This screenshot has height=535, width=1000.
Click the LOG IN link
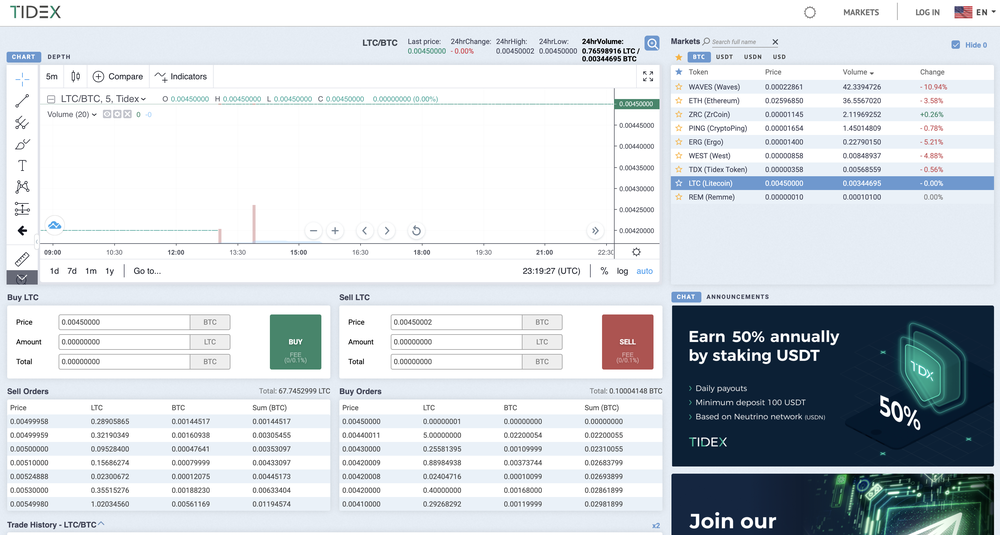927,12
